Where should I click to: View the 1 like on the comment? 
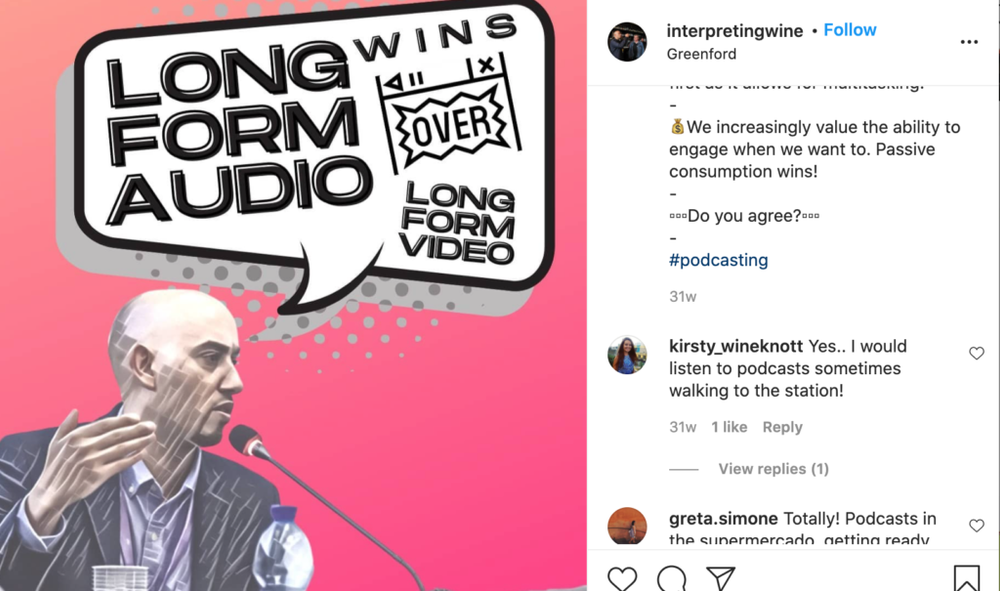(x=729, y=427)
